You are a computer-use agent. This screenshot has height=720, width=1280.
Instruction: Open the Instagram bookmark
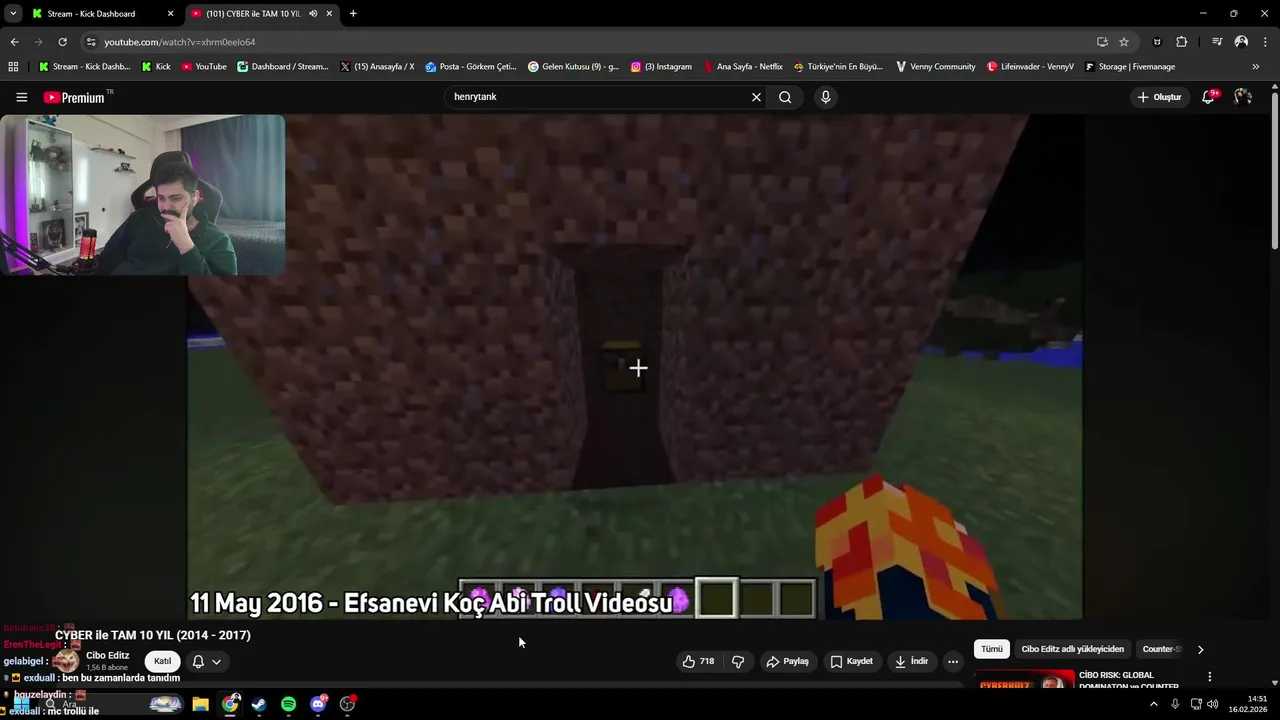tap(661, 67)
